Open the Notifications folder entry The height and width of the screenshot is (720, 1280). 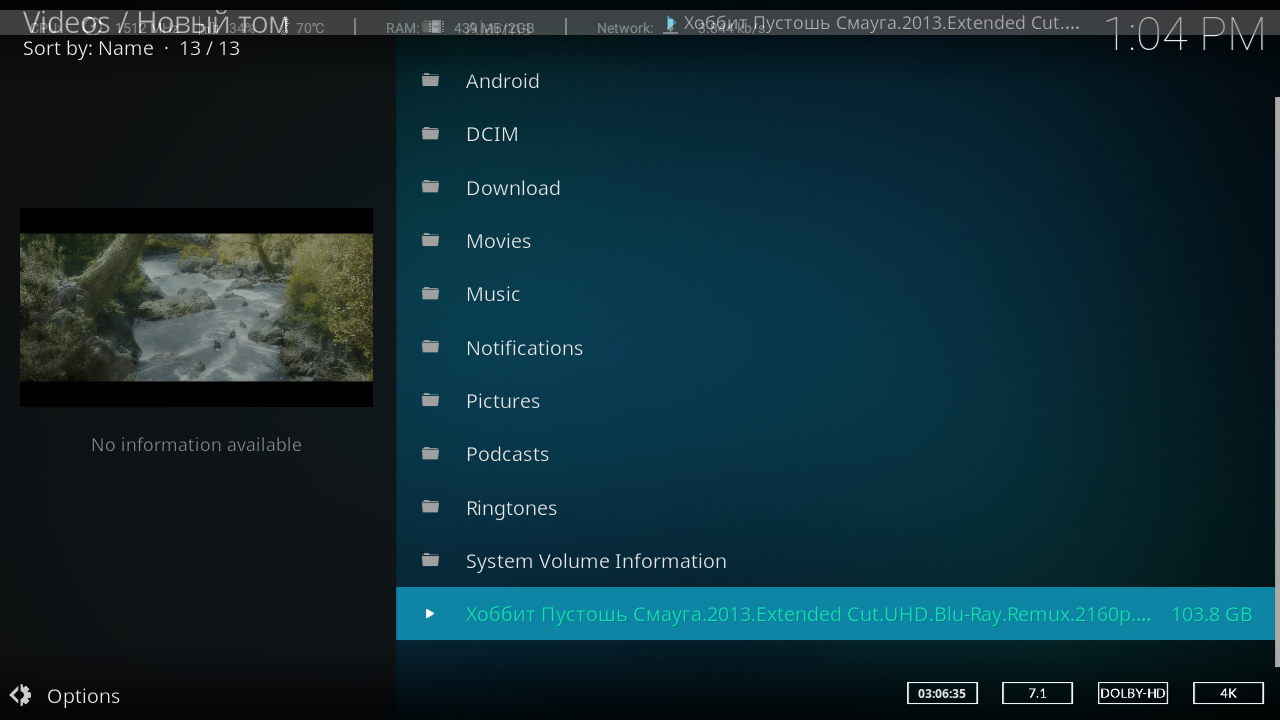[x=836, y=347]
